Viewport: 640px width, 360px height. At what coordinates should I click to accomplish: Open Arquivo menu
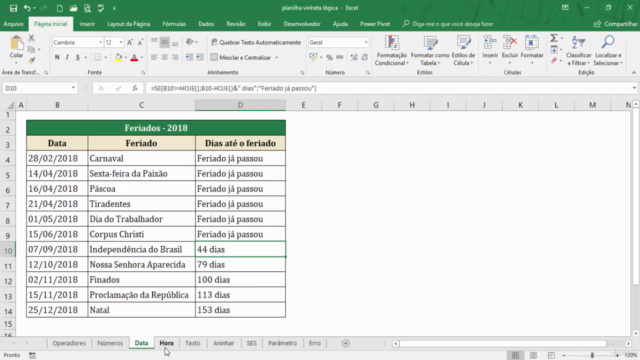click(13, 24)
